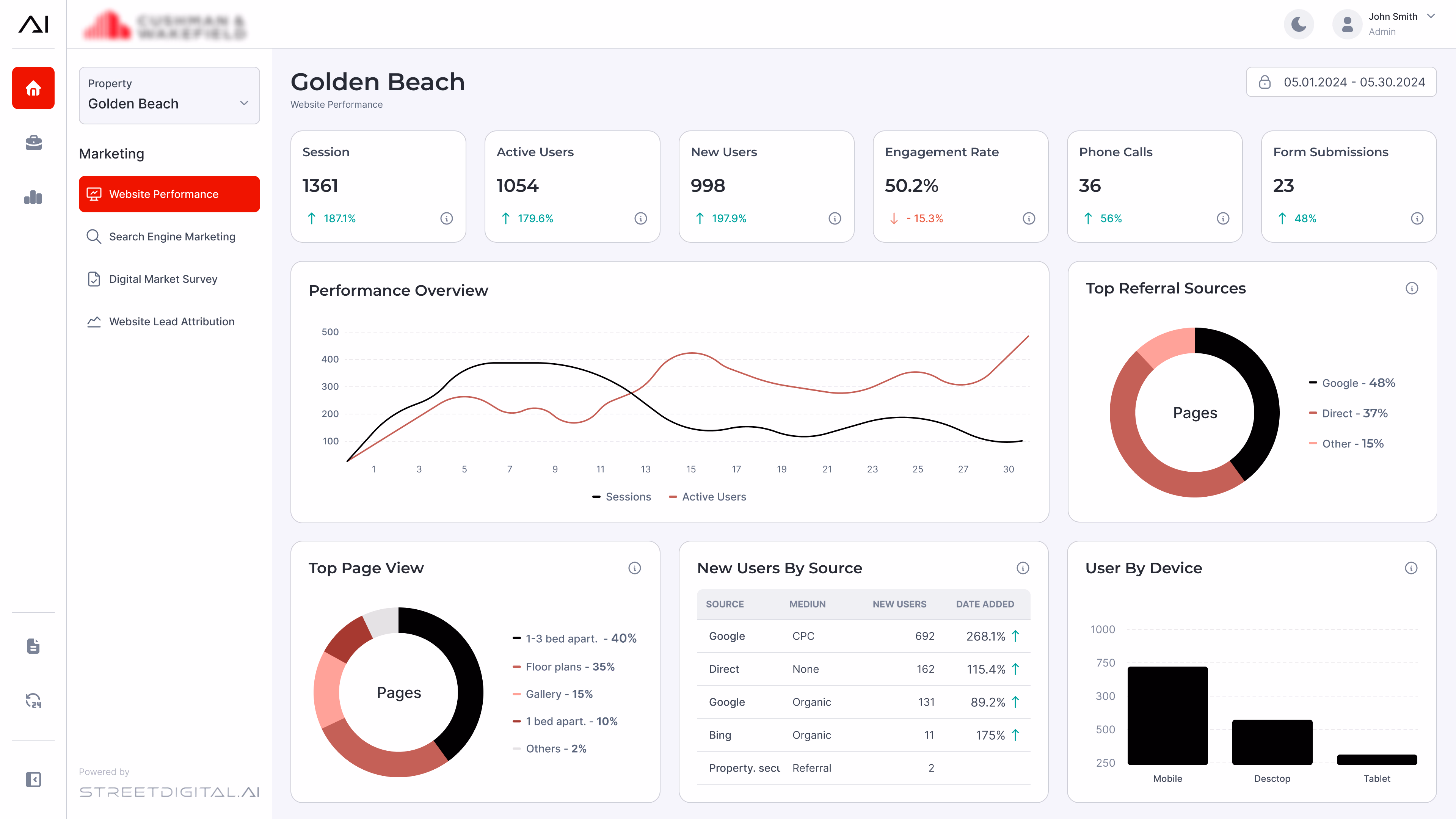Open the Property Golden Beach dropdown
1456x819 pixels.
pyautogui.click(x=169, y=96)
